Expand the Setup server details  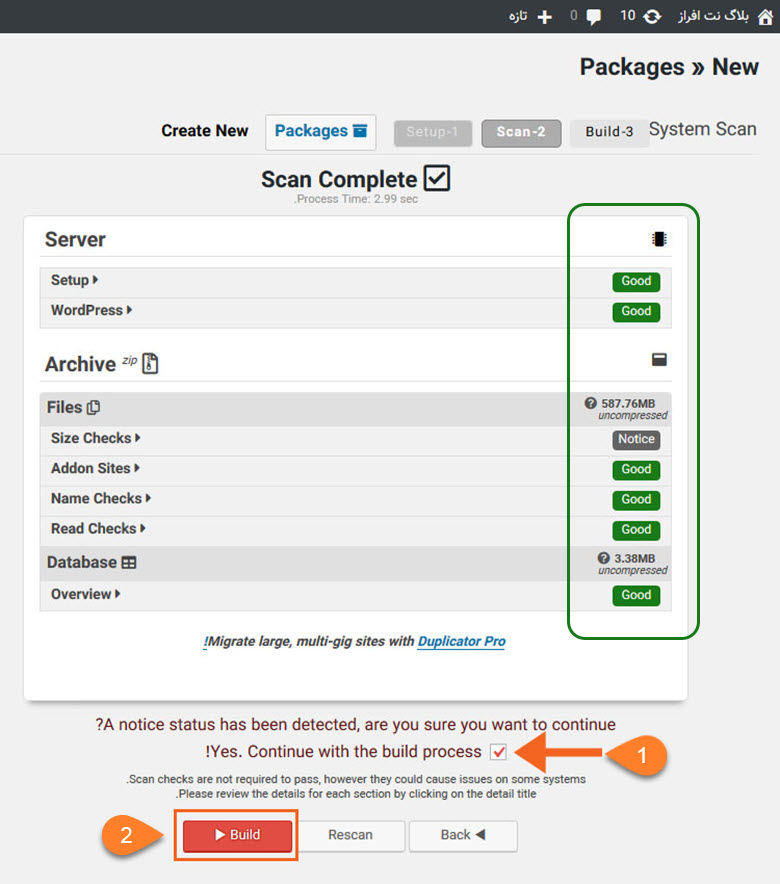74,280
